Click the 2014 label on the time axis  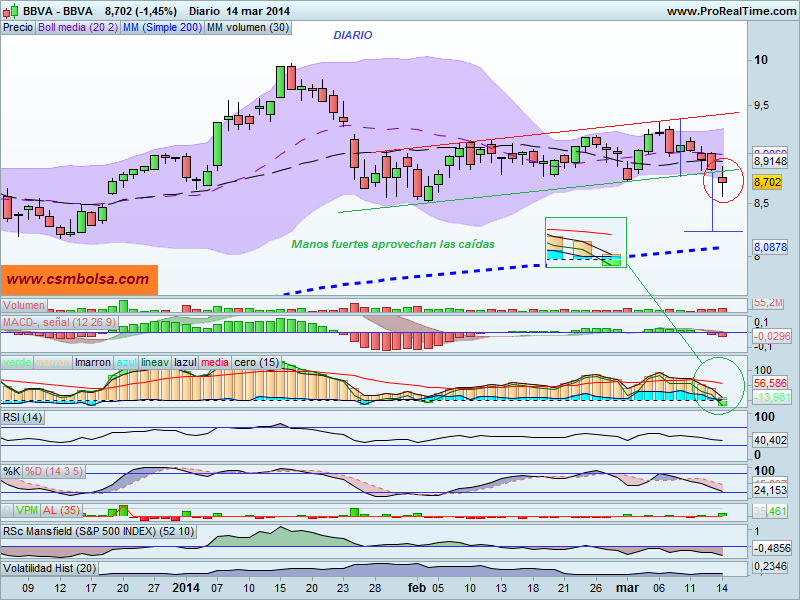[x=186, y=588]
